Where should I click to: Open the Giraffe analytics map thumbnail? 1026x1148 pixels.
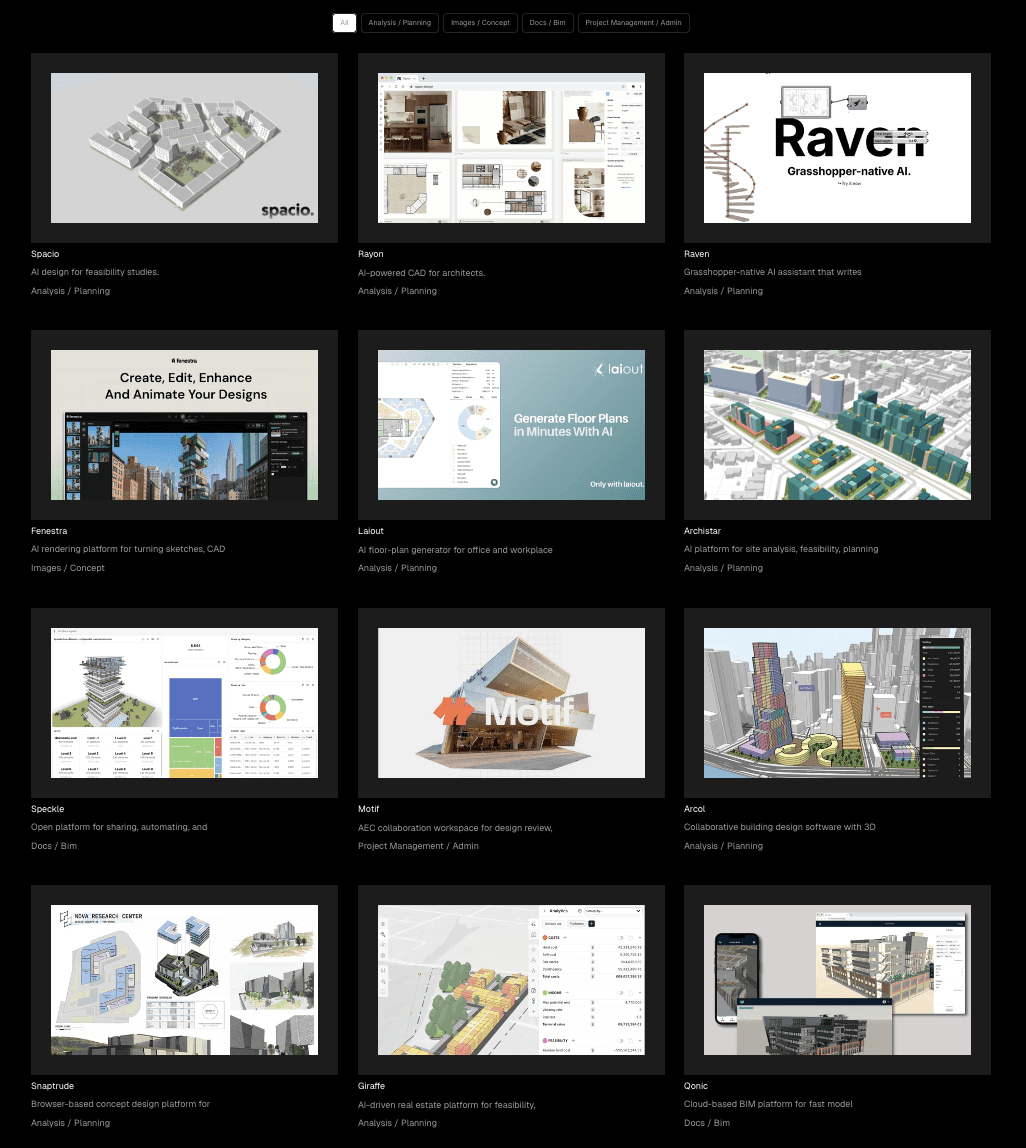click(x=511, y=980)
